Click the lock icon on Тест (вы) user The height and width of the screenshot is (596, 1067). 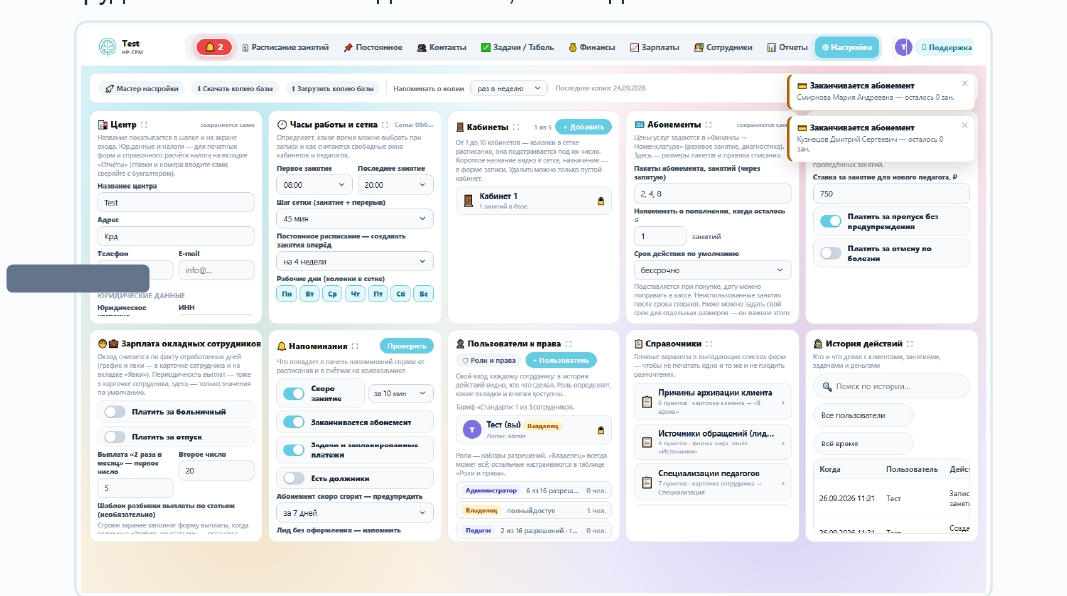click(600, 430)
